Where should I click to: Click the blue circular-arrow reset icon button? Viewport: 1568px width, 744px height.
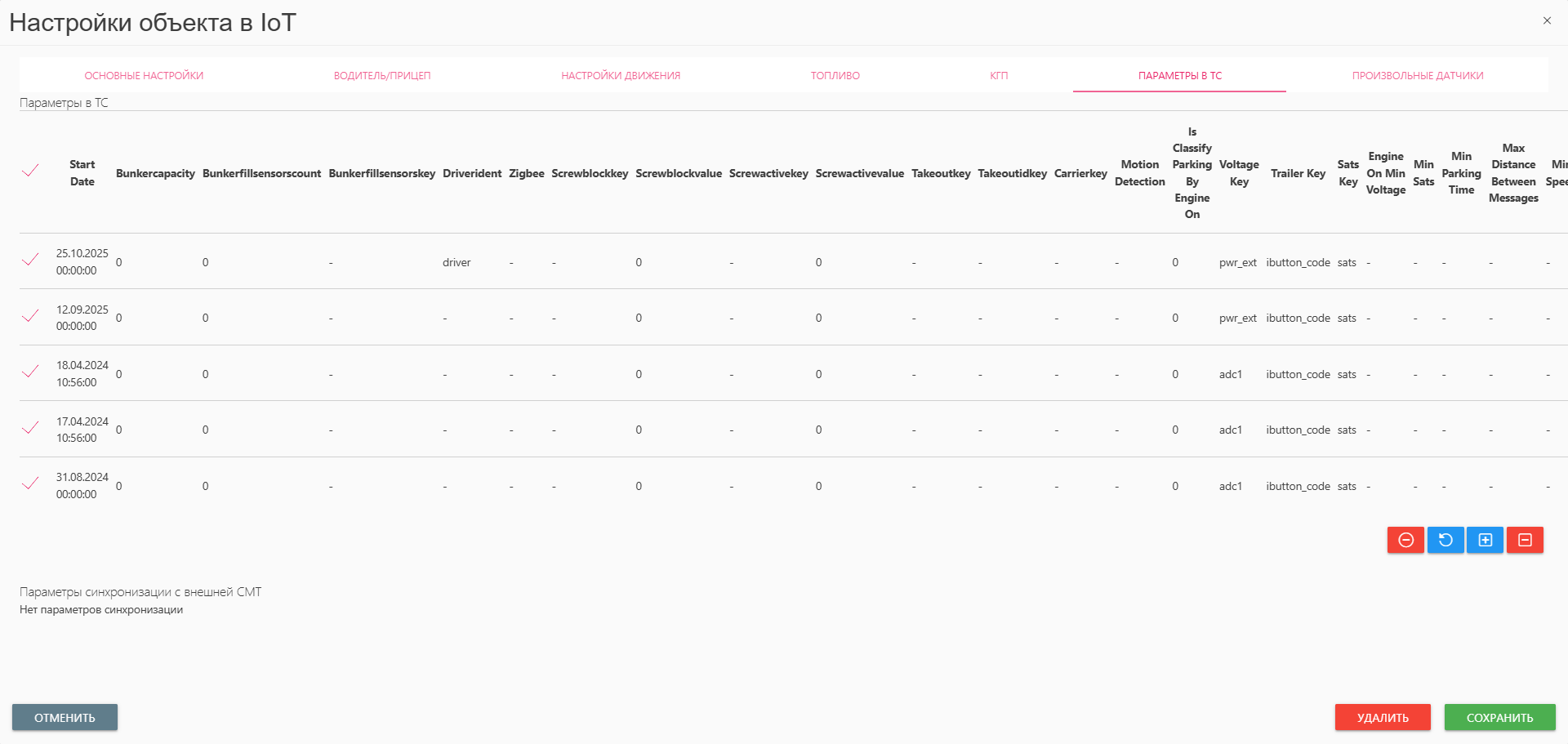pyautogui.click(x=1445, y=540)
